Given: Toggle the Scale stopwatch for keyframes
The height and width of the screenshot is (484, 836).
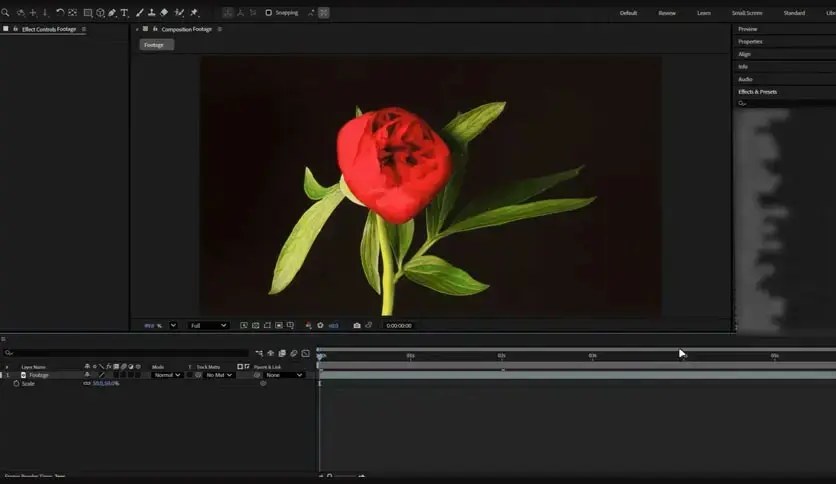Looking at the screenshot, I should [16, 383].
